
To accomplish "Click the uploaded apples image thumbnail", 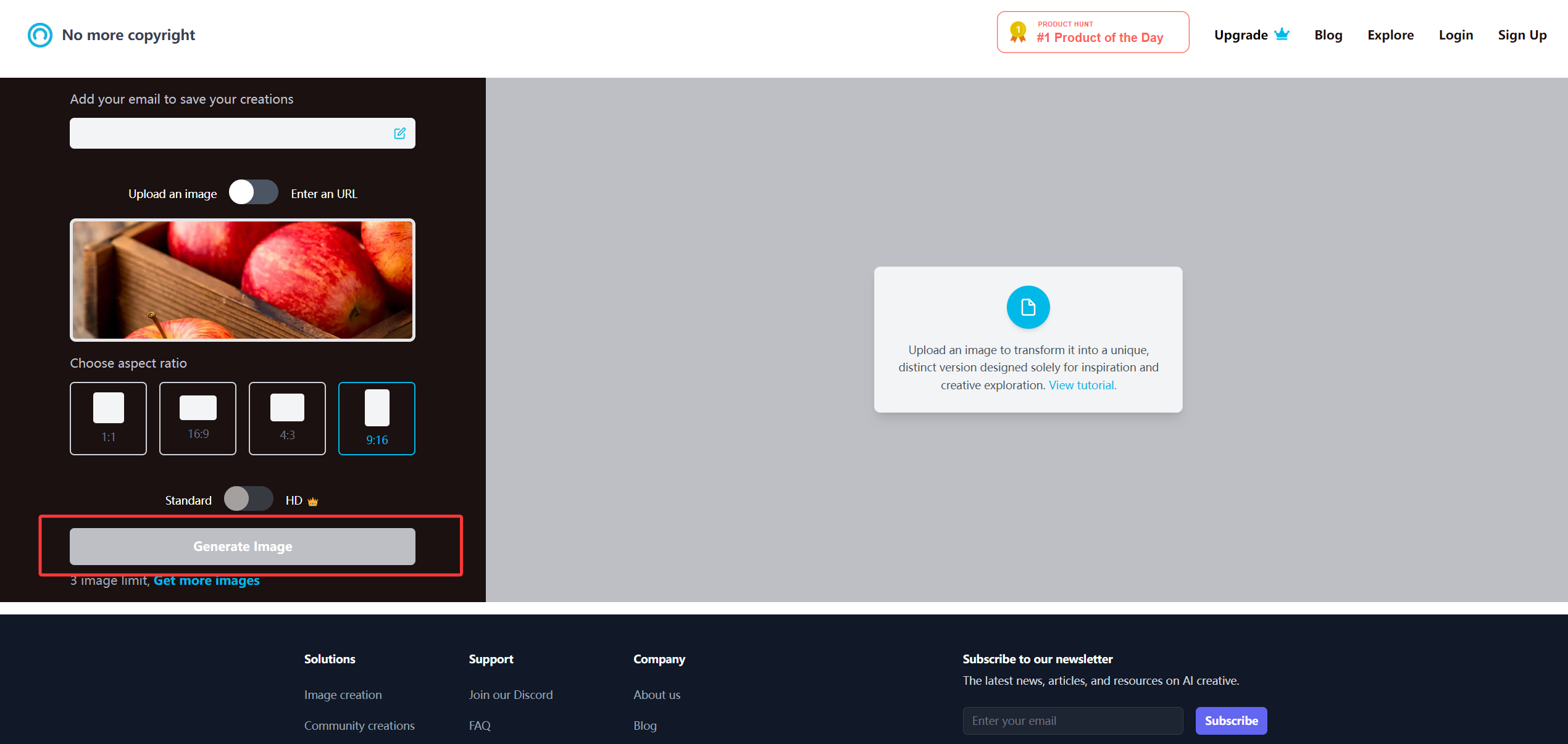I will [x=242, y=280].
